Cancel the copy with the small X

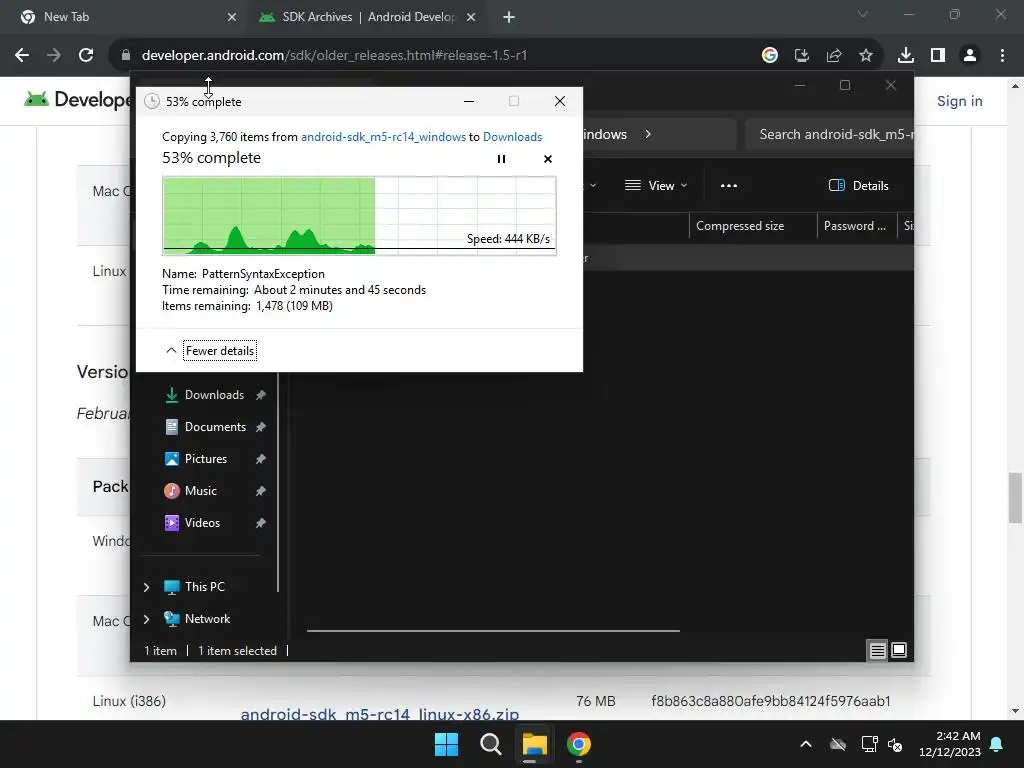click(x=548, y=159)
